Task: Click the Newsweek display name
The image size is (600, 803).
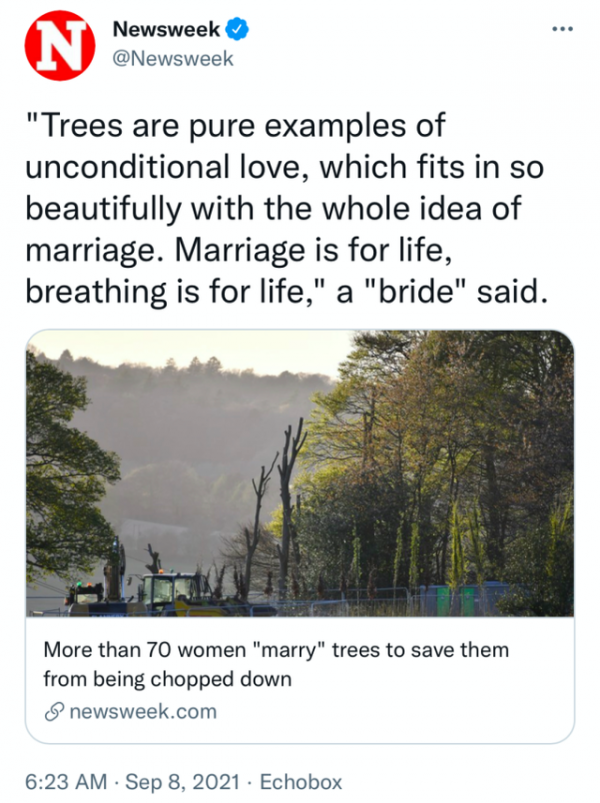Action: click(x=166, y=29)
